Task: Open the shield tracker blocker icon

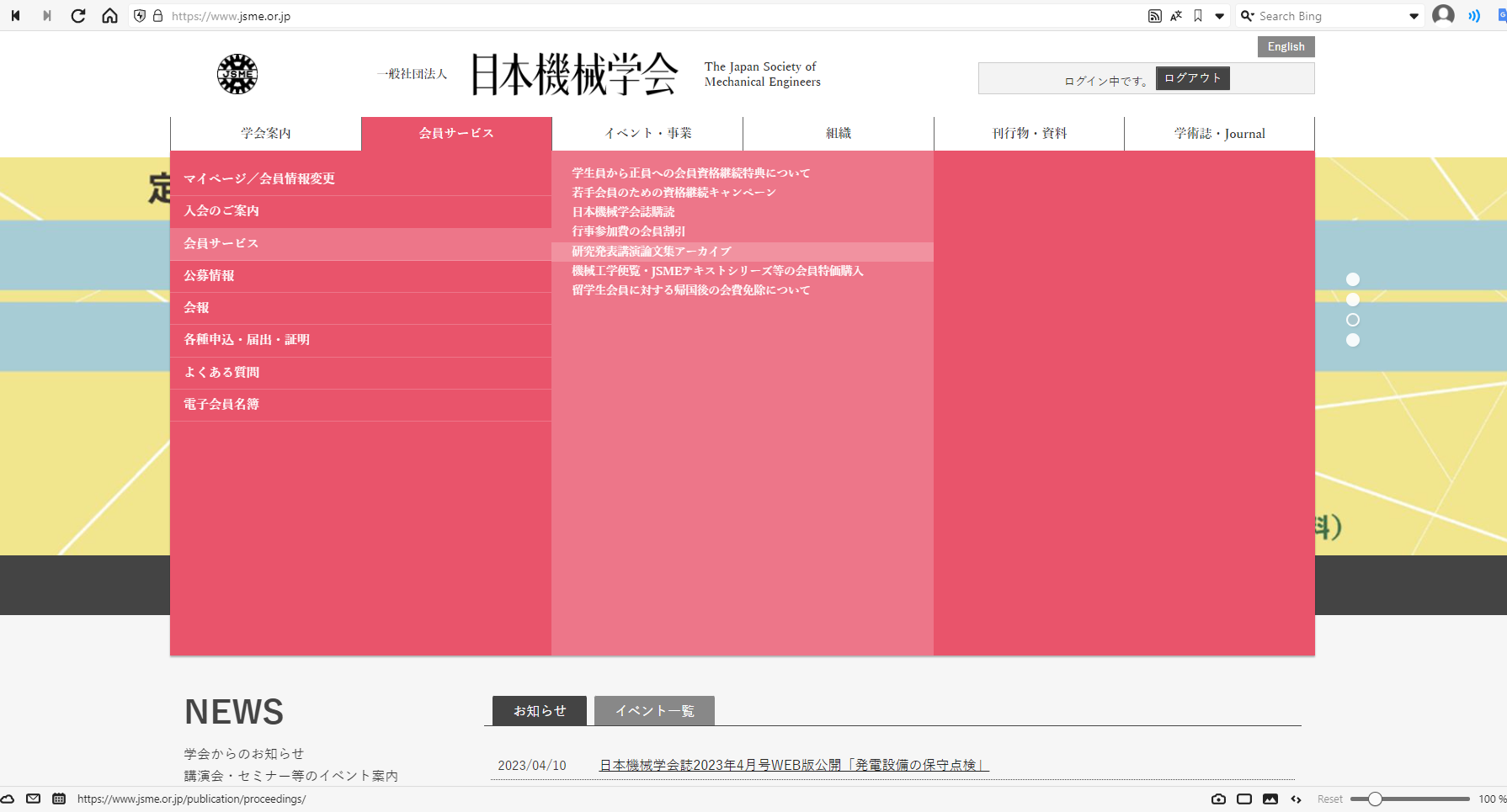Action: pyautogui.click(x=140, y=16)
